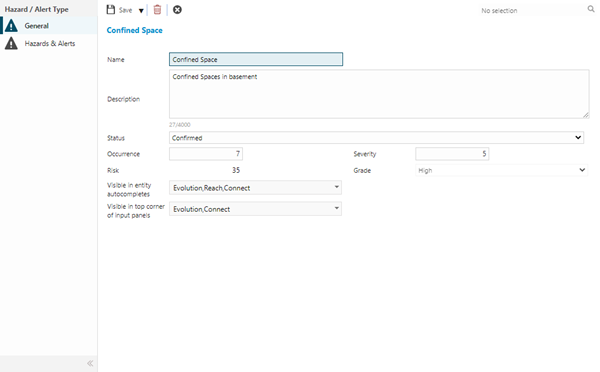Click the Description resize grip corner
Screen dimensions: 600x372
coord(586,115)
